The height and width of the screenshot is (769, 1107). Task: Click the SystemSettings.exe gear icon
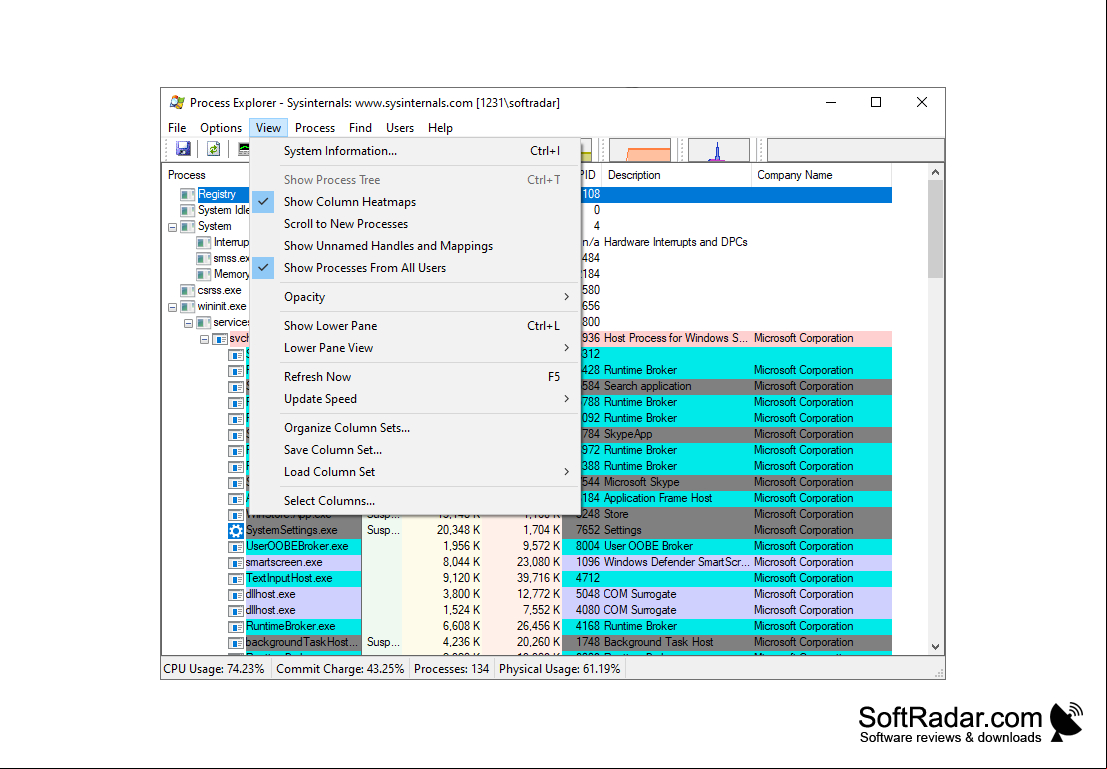coord(236,530)
